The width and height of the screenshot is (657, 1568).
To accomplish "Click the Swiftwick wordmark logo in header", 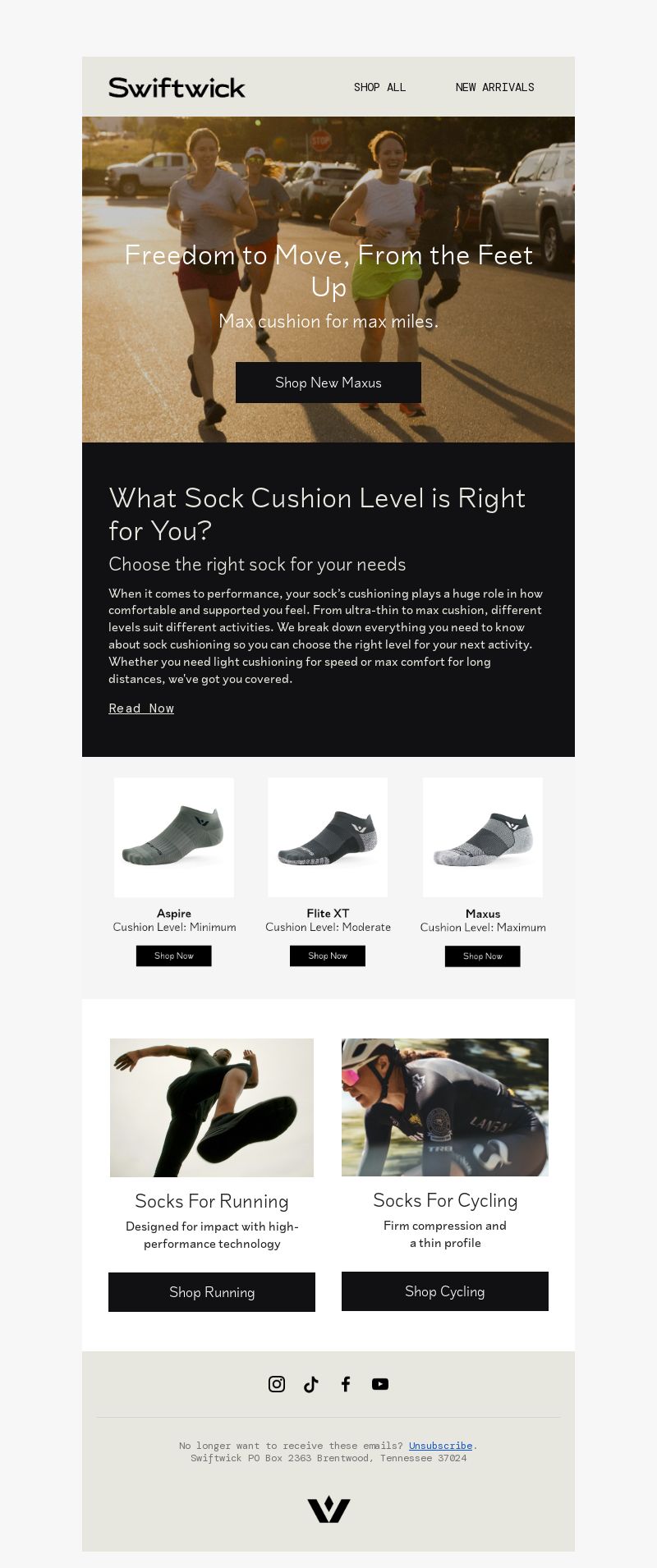I will pyautogui.click(x=177, y=87).
